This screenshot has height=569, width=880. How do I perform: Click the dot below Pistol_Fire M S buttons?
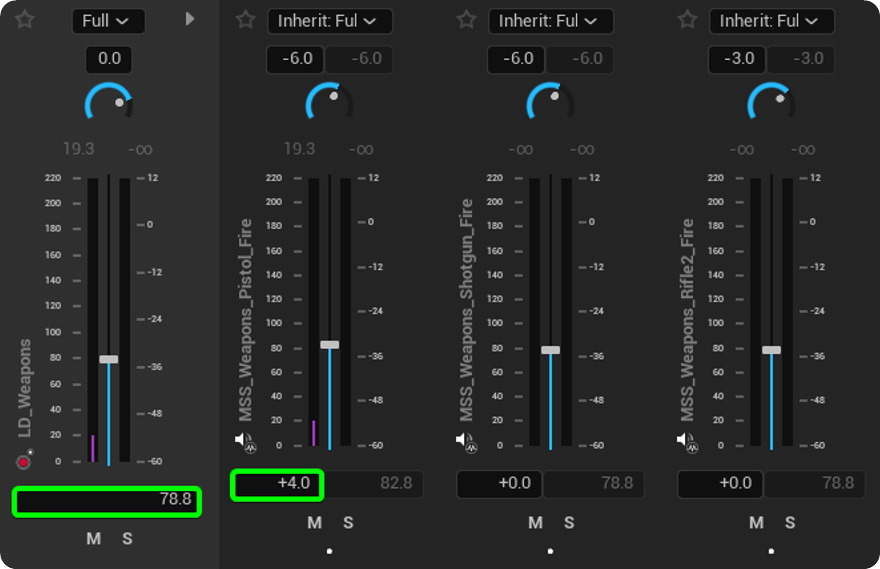coord(329,552)
